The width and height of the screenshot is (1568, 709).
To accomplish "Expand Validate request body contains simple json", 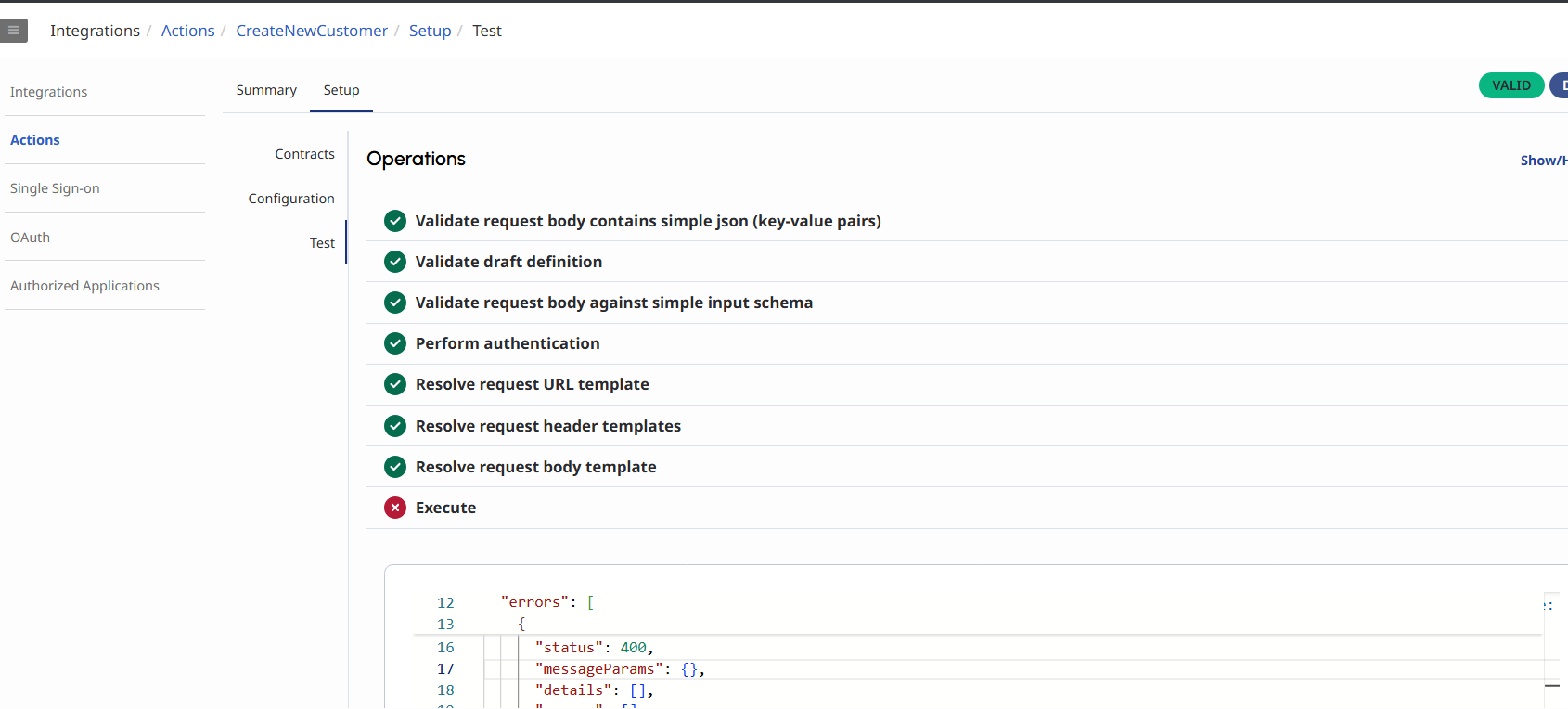I will [x=648, y=221].
